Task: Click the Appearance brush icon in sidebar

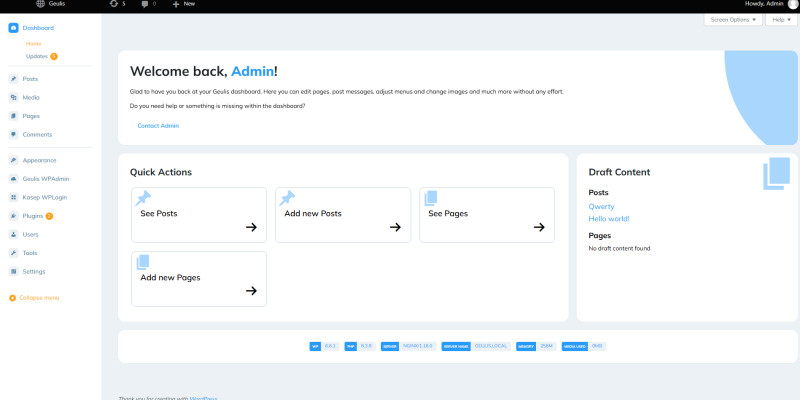Action: (13, 160)
